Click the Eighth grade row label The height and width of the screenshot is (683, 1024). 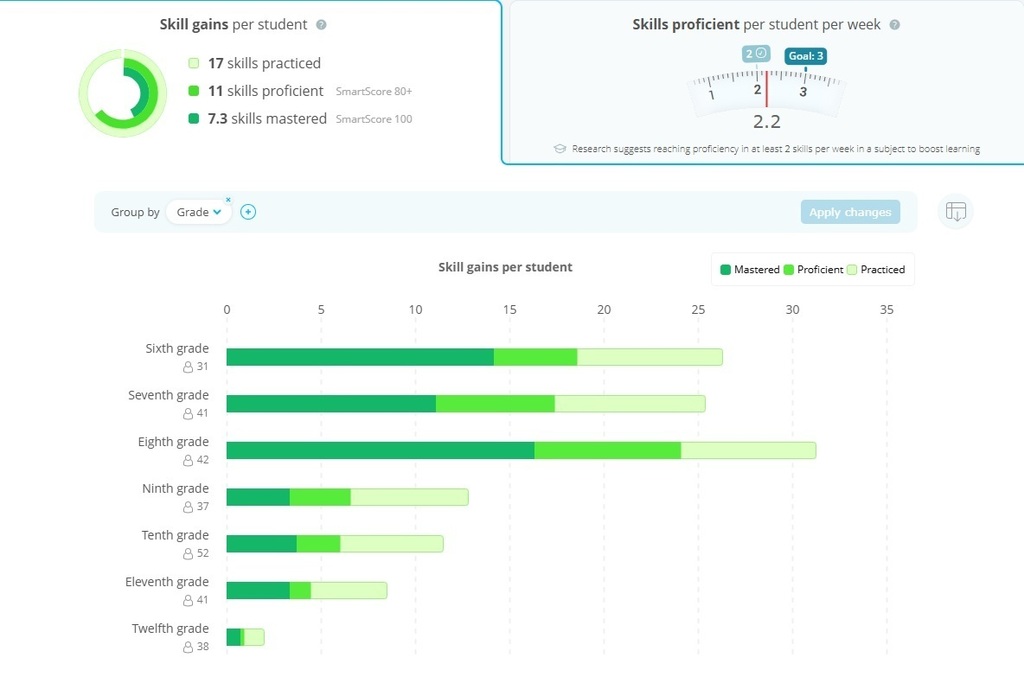pos(173,442)
